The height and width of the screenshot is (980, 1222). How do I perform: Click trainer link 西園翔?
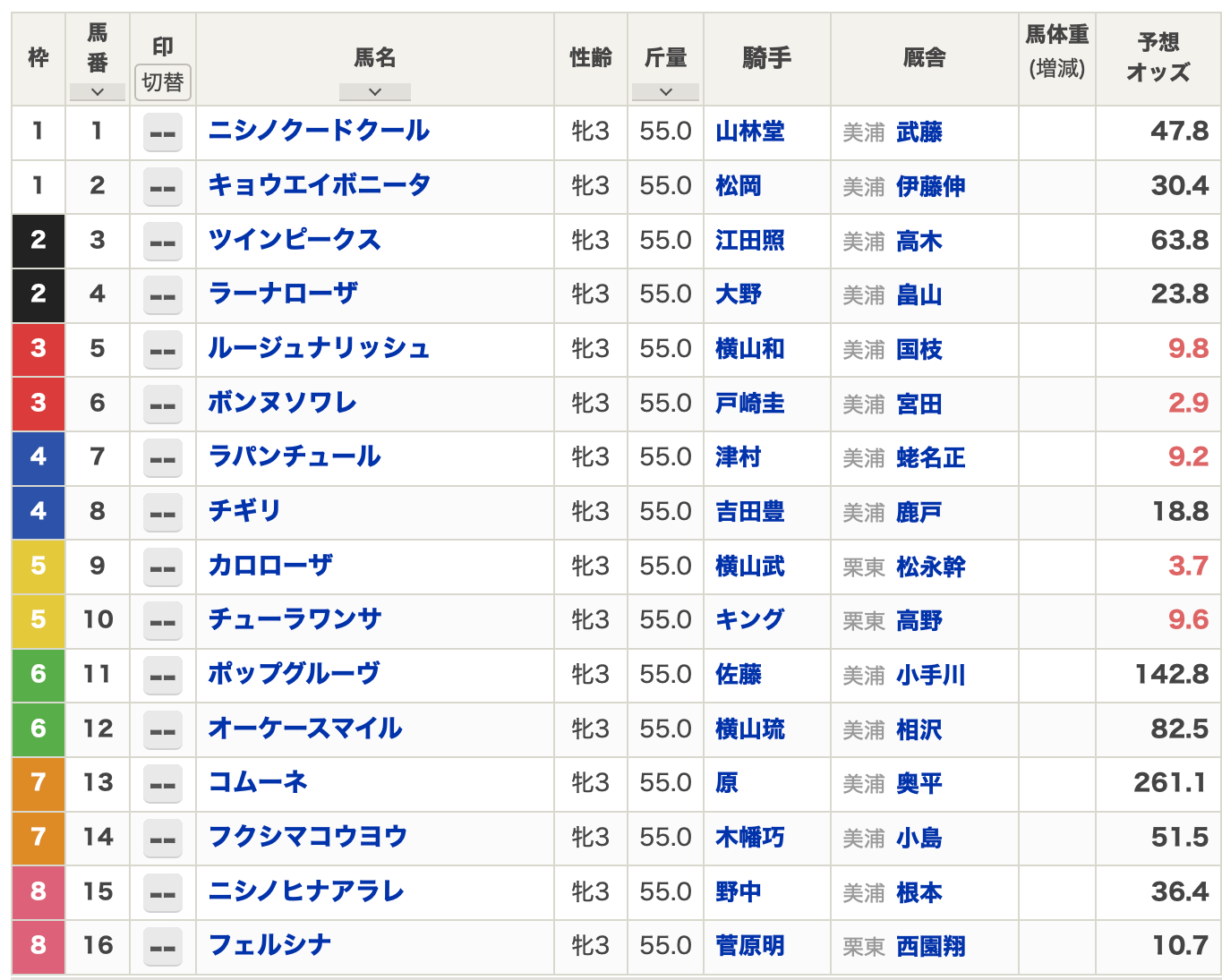[930, 946]
